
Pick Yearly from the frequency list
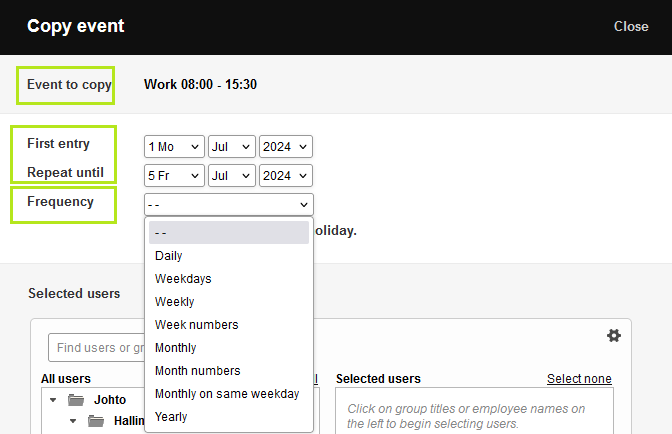coord(171,417)
